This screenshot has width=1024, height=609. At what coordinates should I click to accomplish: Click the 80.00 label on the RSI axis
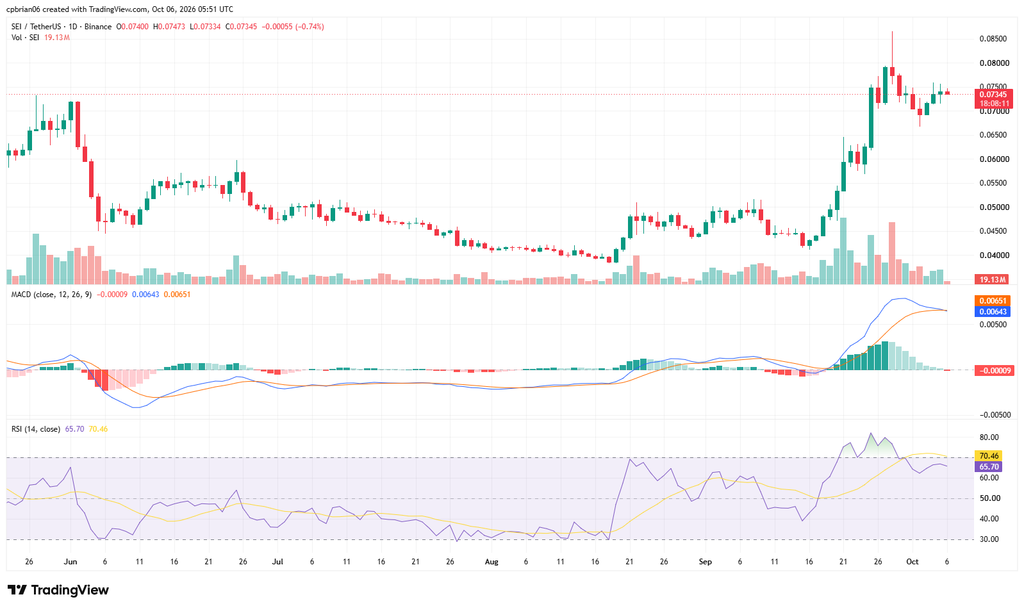tap(989, 437)
